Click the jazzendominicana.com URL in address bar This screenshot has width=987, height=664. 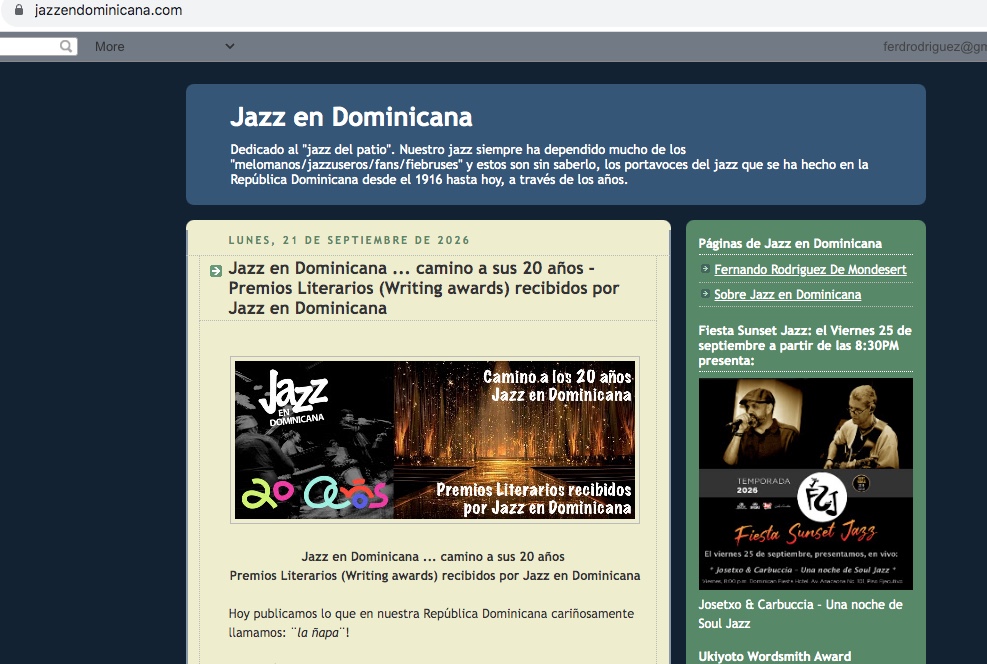[x=108, y=10]
